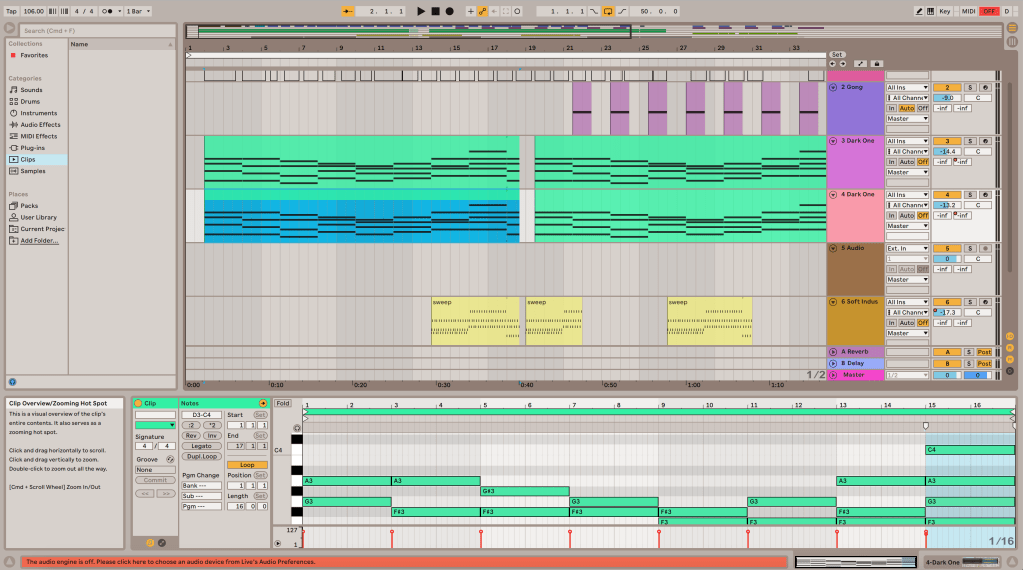Enable Draw Mode pencil icon
Image resolution: width=1023 pixels, height=570 pixels.
(x=920, y=11)
